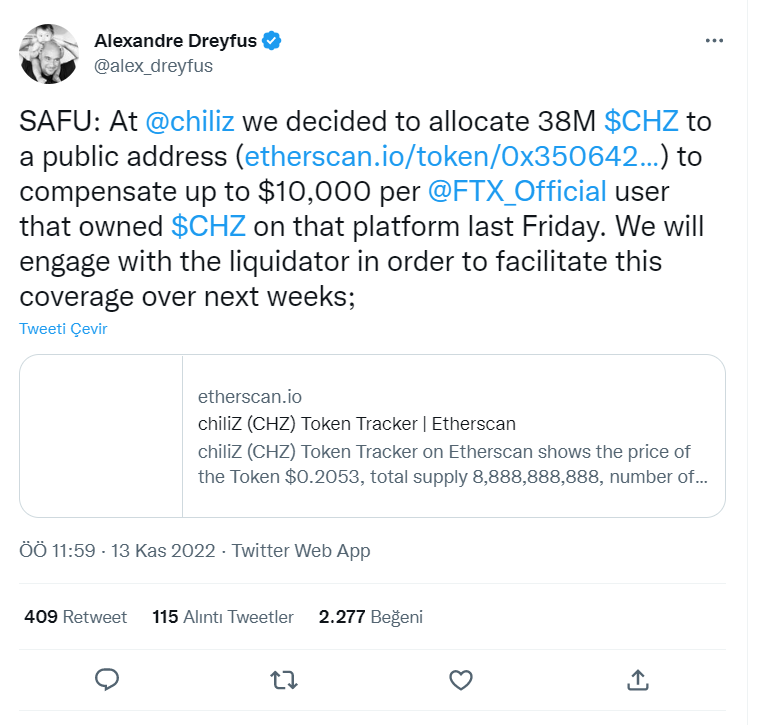
Task: Click the 13 Kas 2022 timestamp
Action: 163,551
